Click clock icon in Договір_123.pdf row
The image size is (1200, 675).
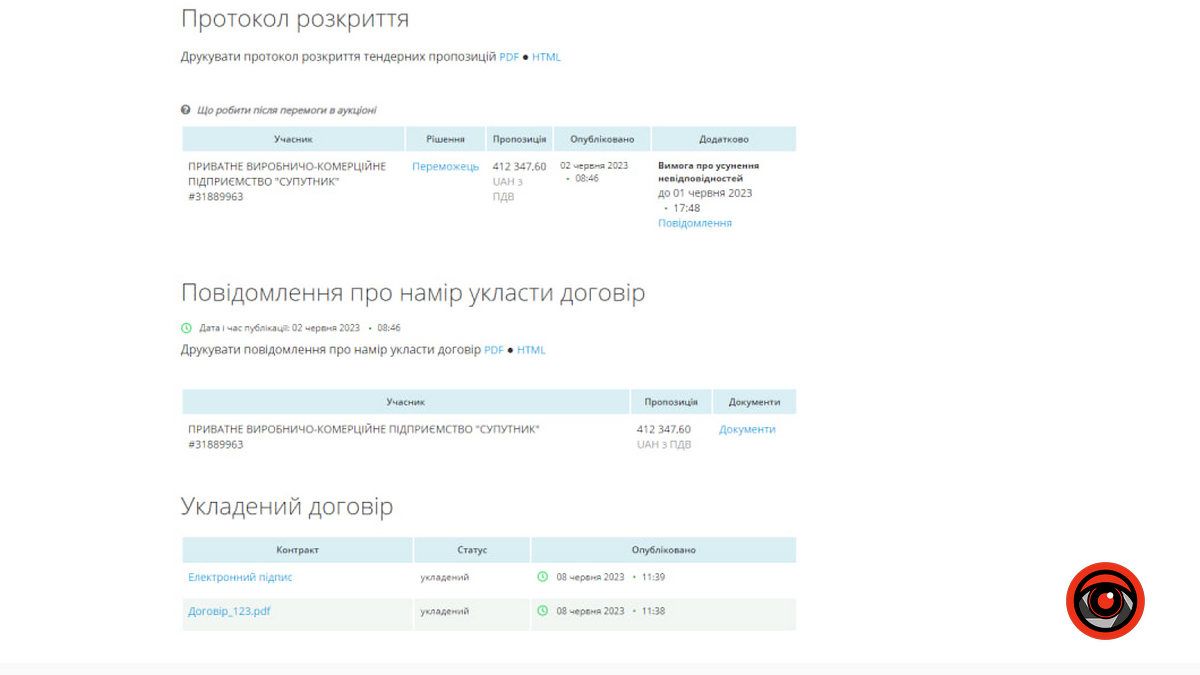pos(543,611)
